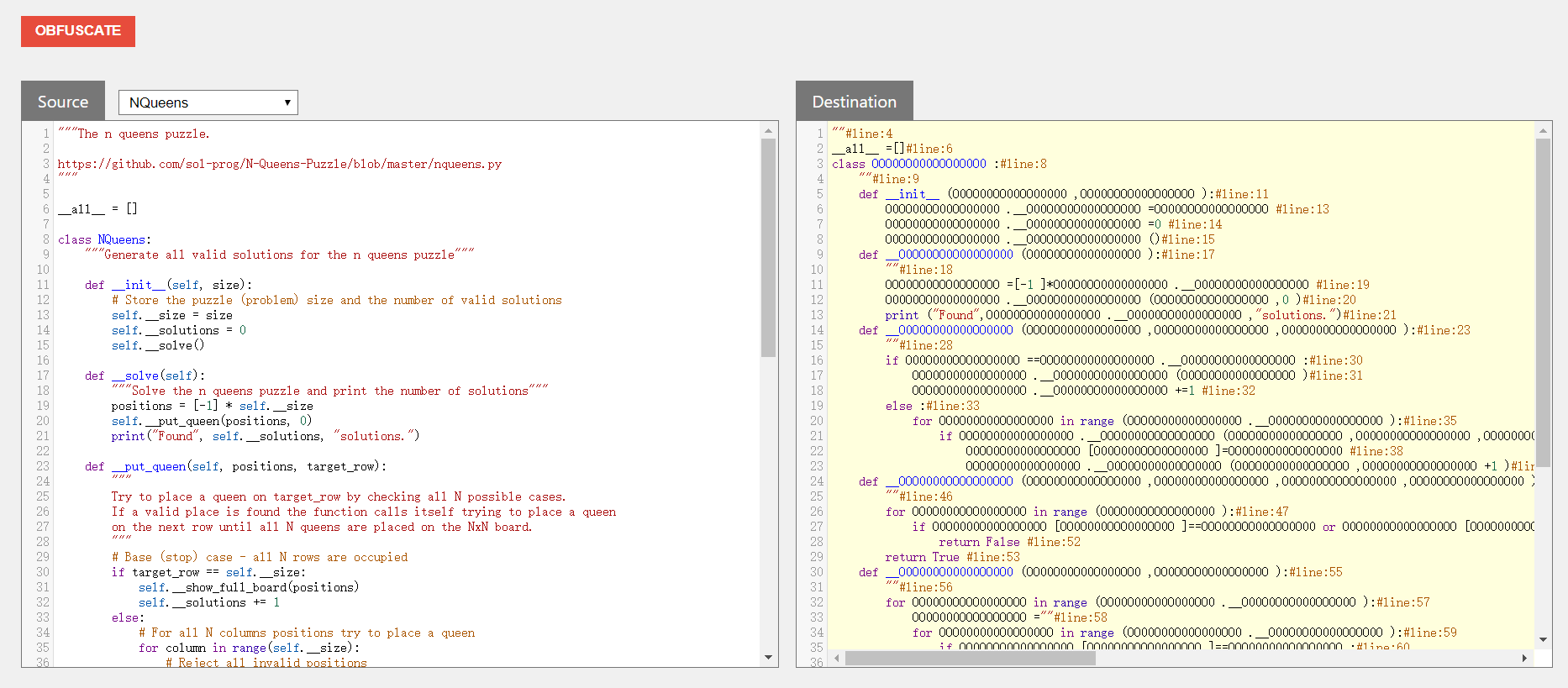Viewport: 1568px width, 688px height.
Task: Click destination print("Found" line
Action: click(1141, 315)
